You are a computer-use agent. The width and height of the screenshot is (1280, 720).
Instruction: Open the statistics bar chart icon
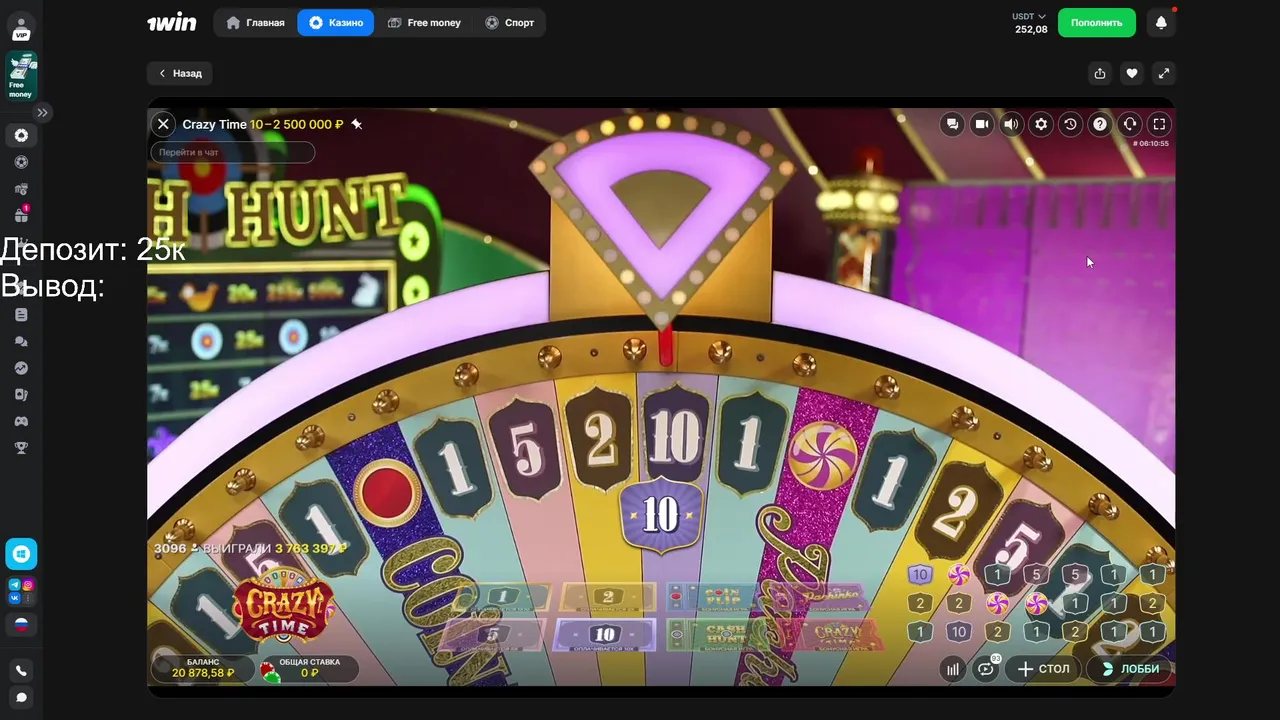(x=953, y=669)
